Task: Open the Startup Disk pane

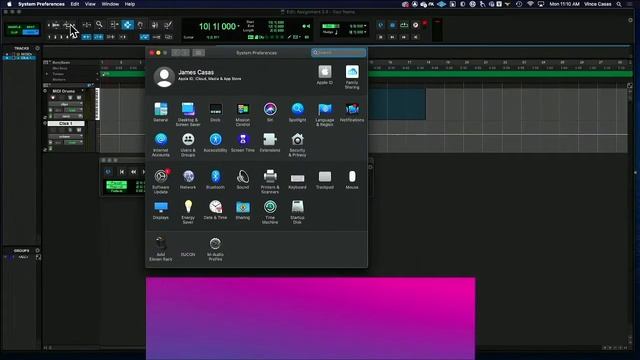Action: pos(297,212)
